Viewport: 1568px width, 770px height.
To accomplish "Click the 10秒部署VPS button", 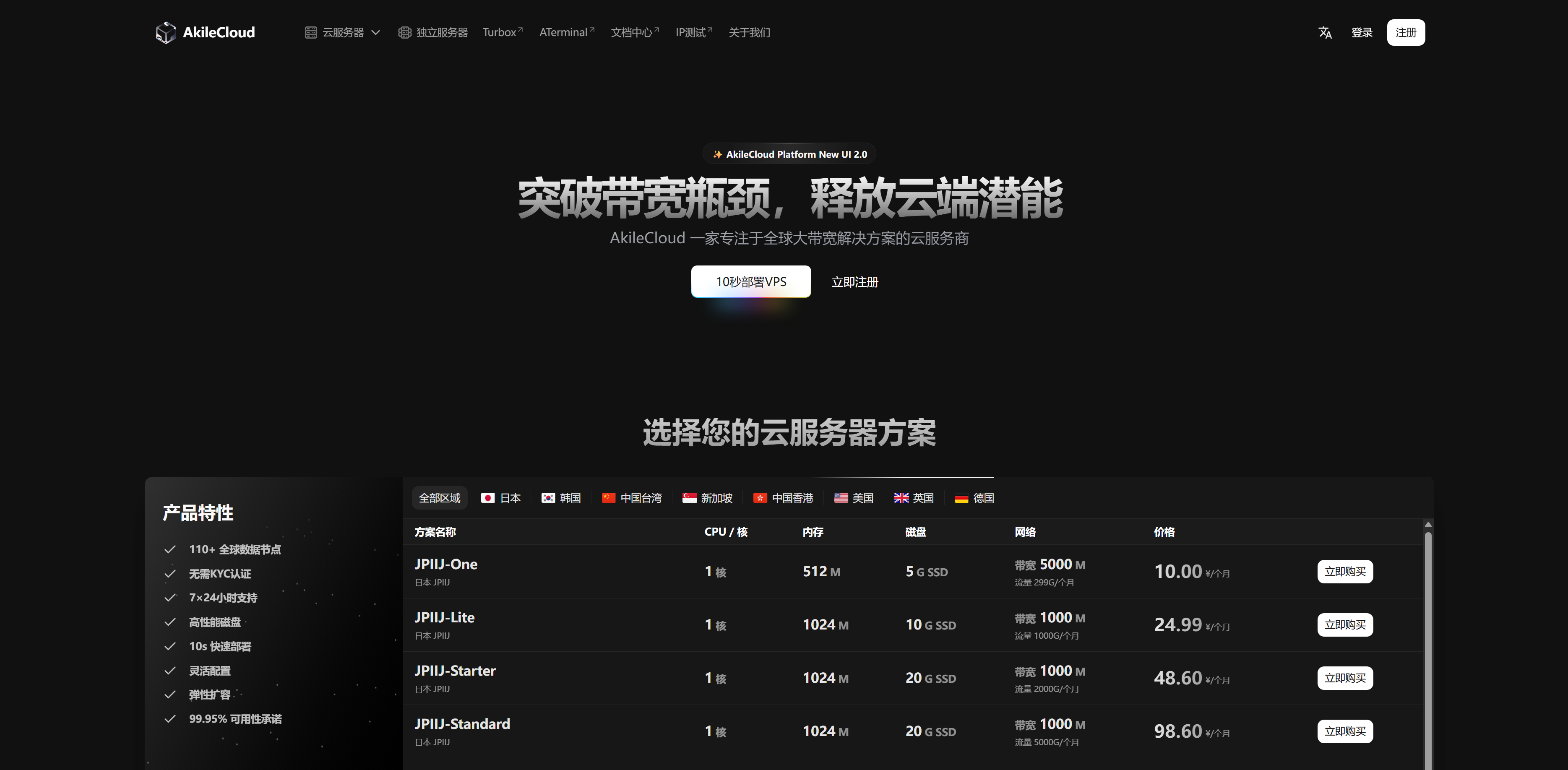I will coord(750,281).
